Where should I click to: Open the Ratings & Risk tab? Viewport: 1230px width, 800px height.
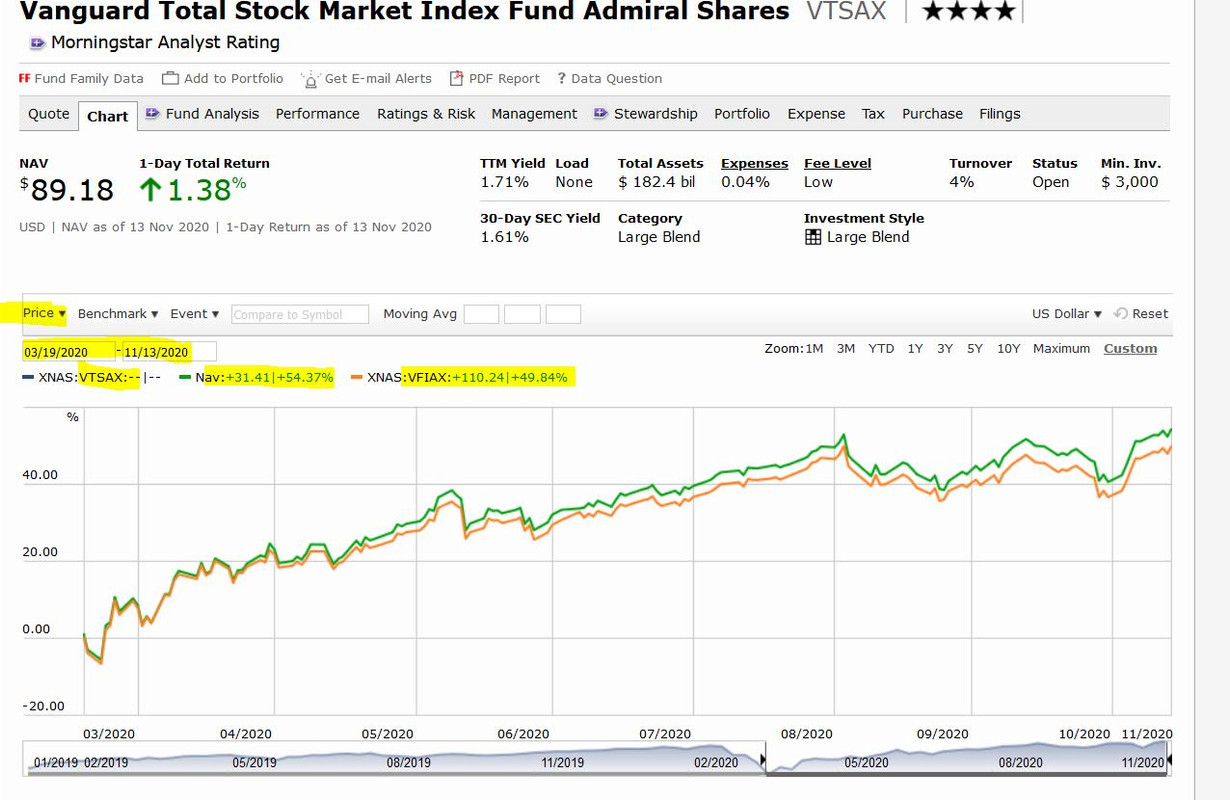tap(426, 114)
